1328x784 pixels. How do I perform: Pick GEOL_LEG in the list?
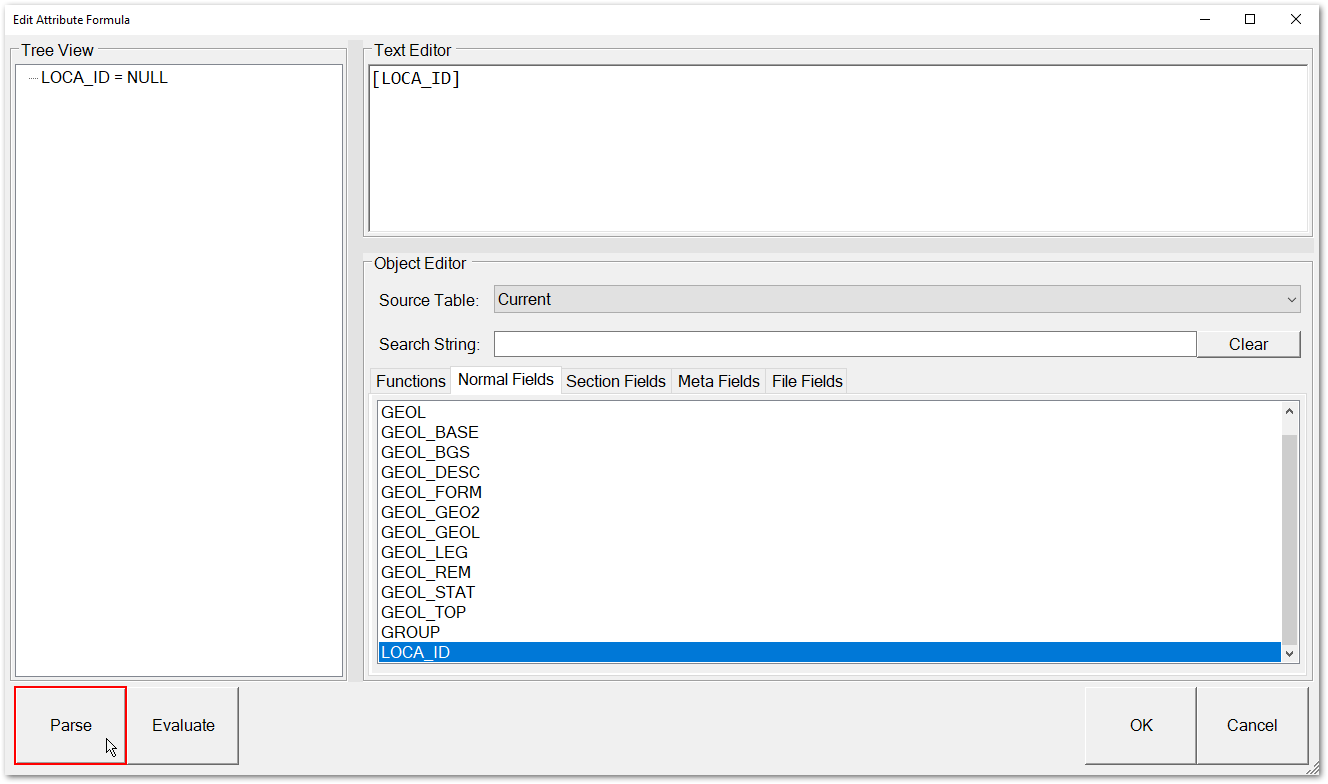[x=829, y=552]
